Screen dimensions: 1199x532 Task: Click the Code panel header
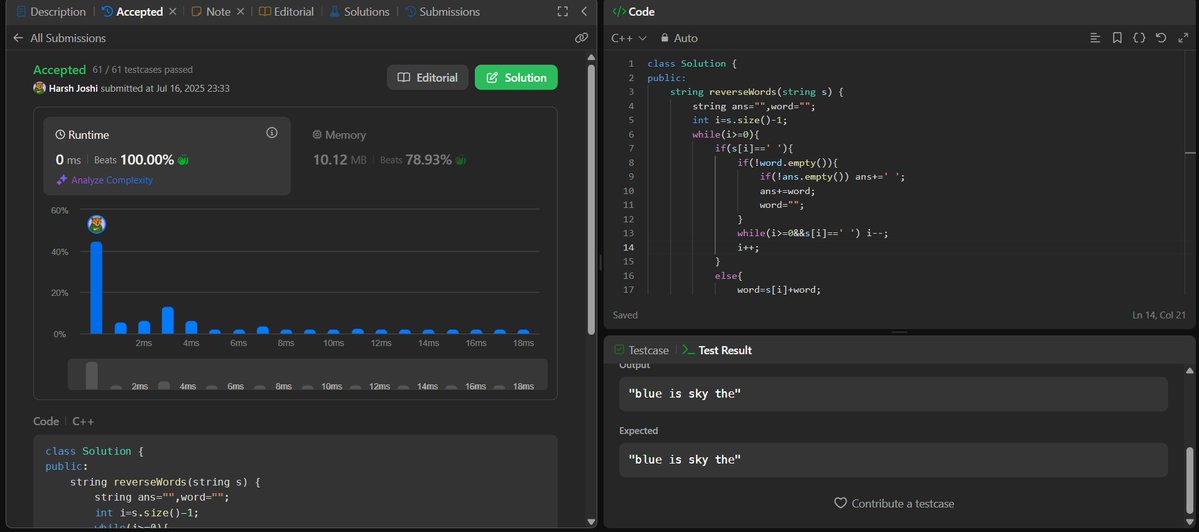[x=632, y=11]
